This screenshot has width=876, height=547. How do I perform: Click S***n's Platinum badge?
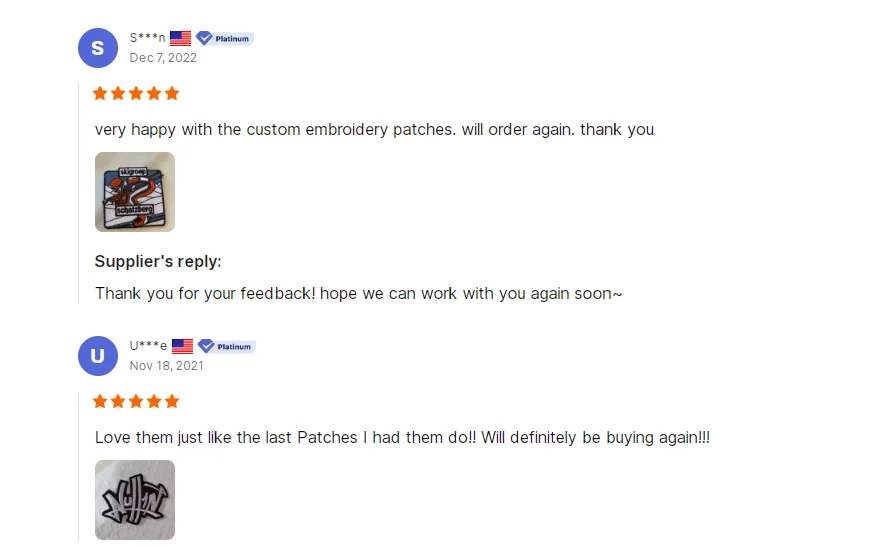[225, 38]
